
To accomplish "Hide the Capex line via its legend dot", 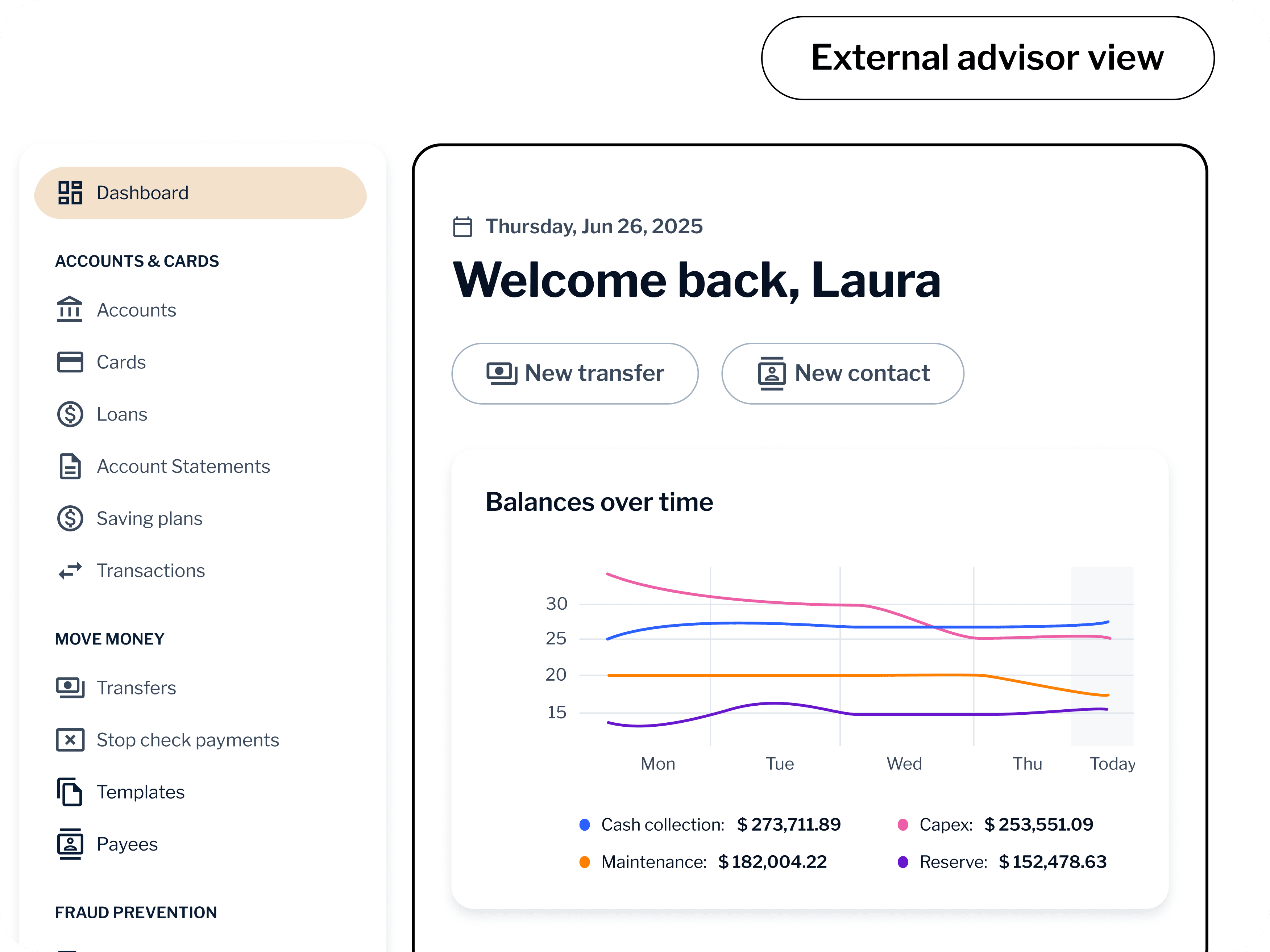I will pos(904,824).
